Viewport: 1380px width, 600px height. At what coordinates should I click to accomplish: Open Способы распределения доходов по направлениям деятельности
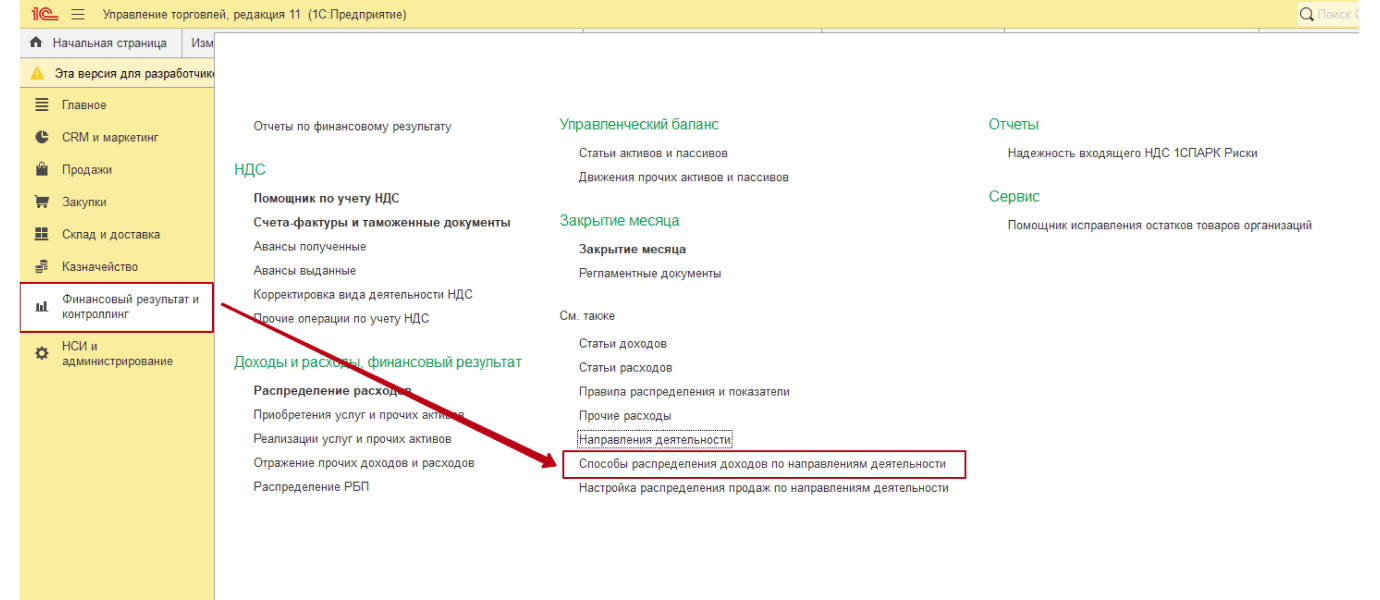pyautogui.click(x=762, y=464)
